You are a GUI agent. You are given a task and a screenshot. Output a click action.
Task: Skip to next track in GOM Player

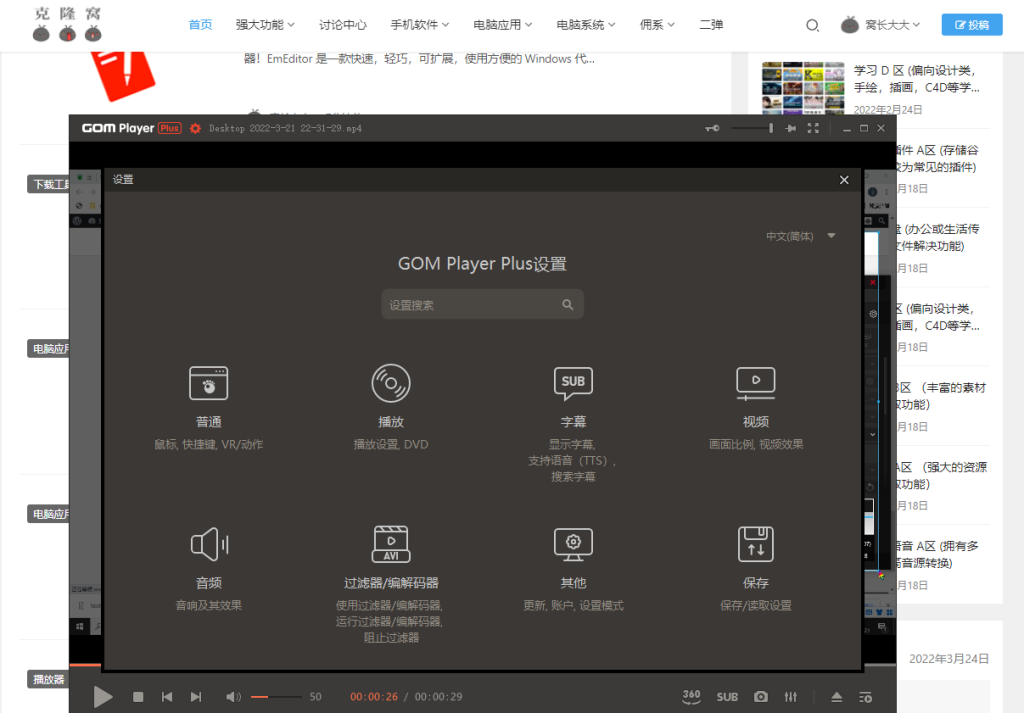[x=196, y=697]
